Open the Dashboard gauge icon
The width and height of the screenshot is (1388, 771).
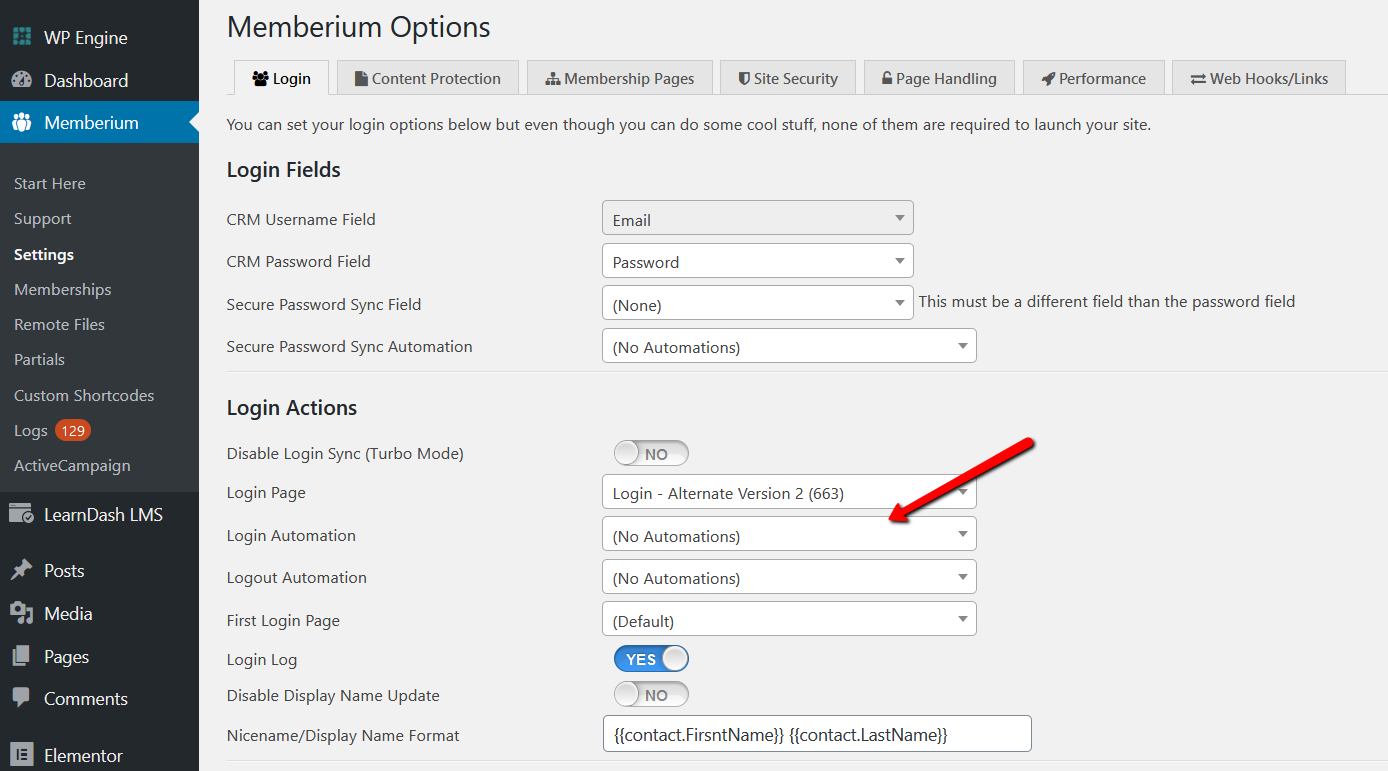pos(21,80)
